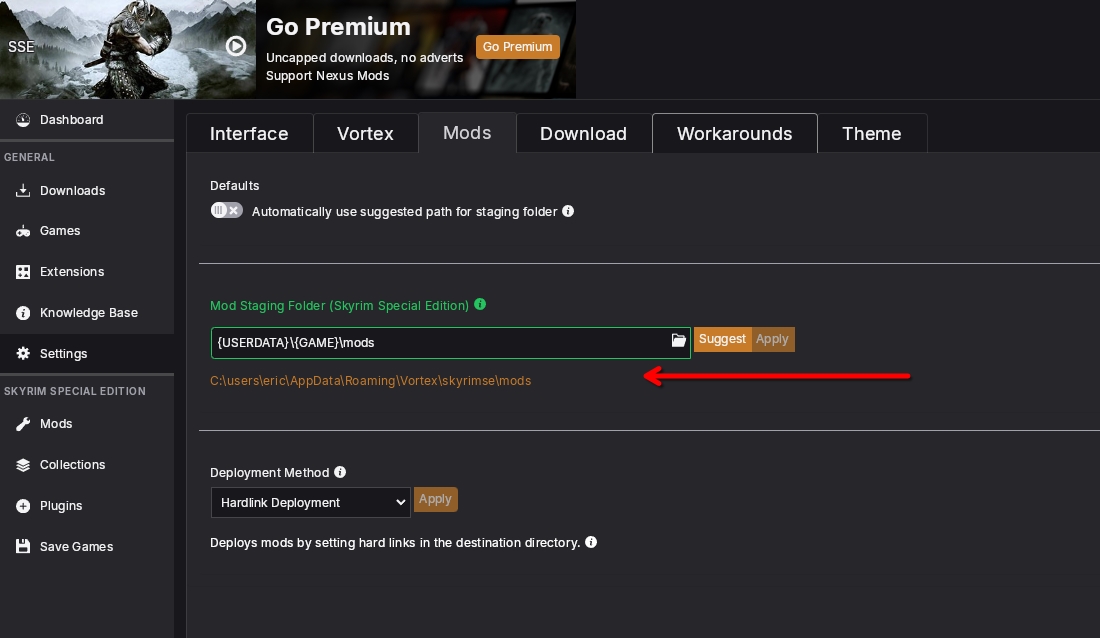This screenshot has height=638, width=1100.
Task: Toggle automatically use suggested staging path
Action: [x=227, y=211]
